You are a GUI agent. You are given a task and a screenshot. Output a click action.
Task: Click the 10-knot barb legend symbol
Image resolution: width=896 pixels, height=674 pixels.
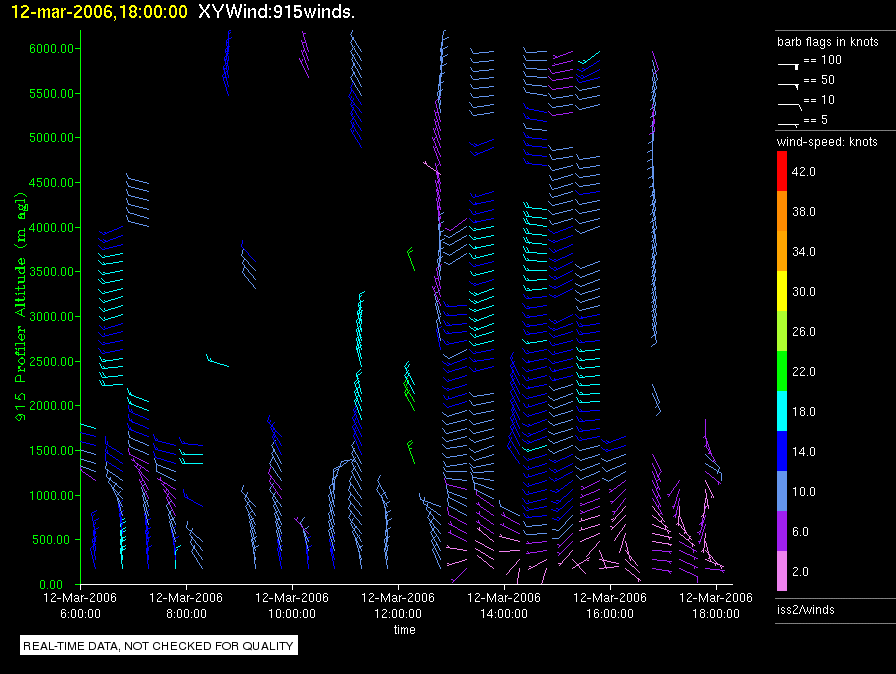click(788, 102)
